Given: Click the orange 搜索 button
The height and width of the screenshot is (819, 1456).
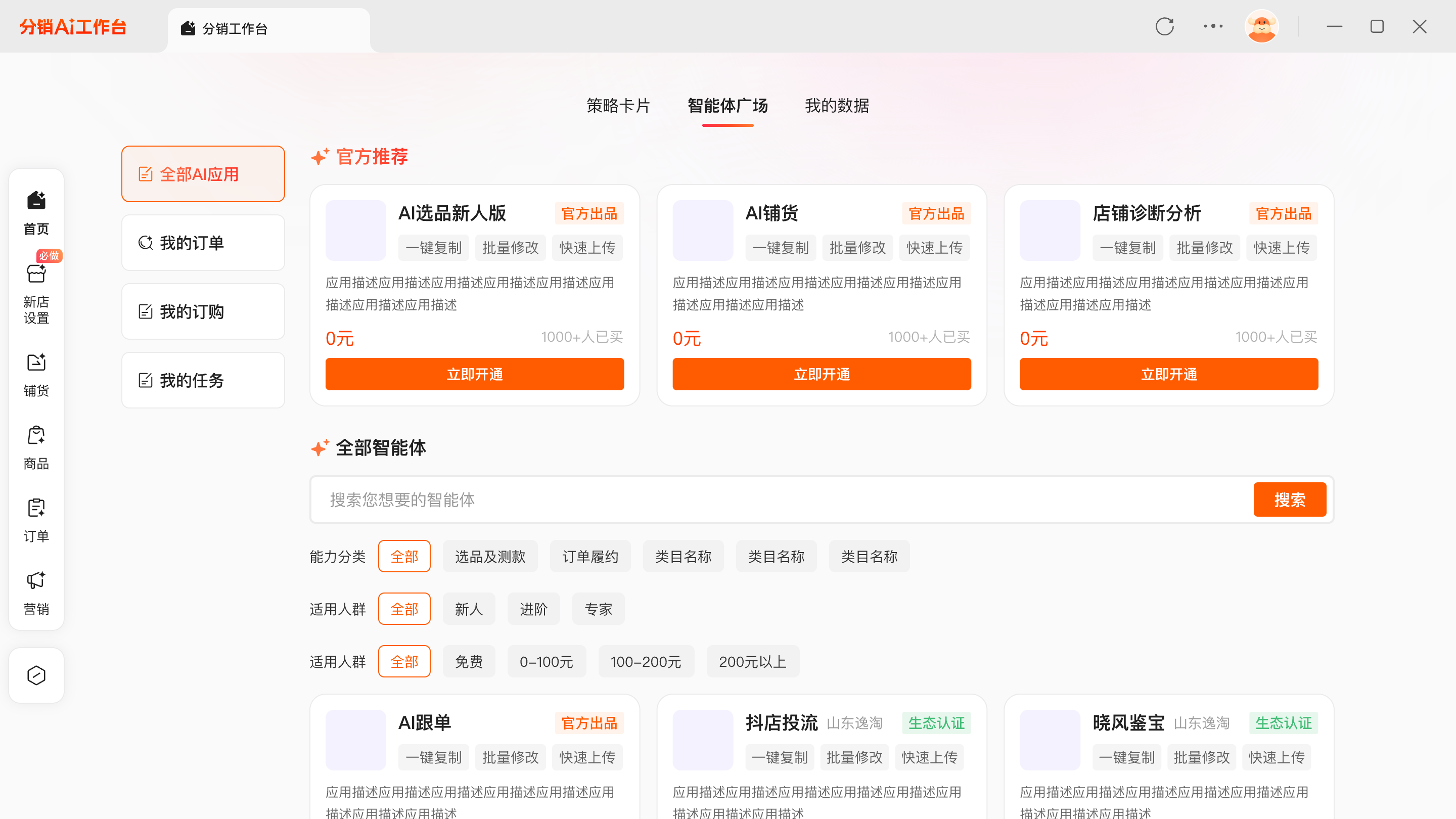Looking at the screenshot, I should tap(1290, 499).
